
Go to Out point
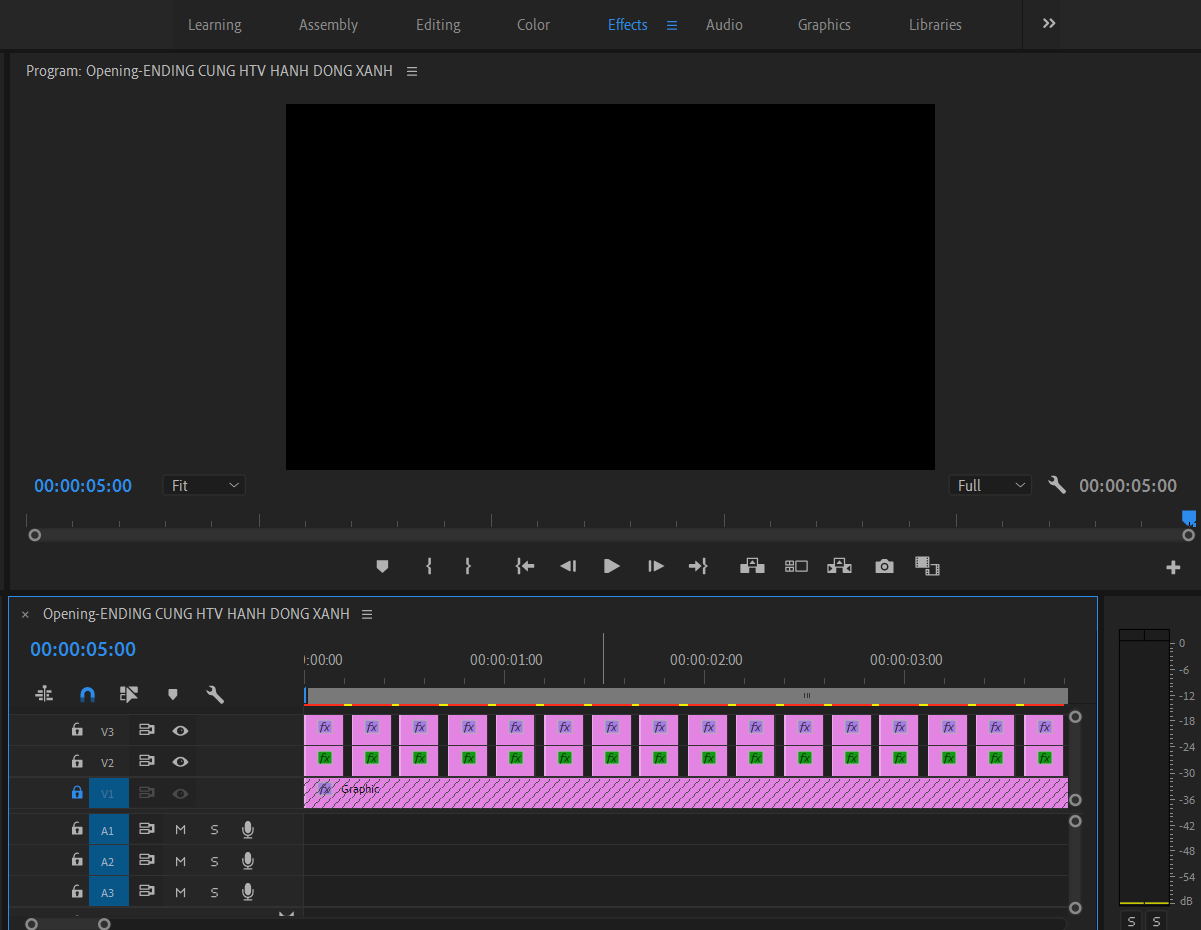coord(698,566)
